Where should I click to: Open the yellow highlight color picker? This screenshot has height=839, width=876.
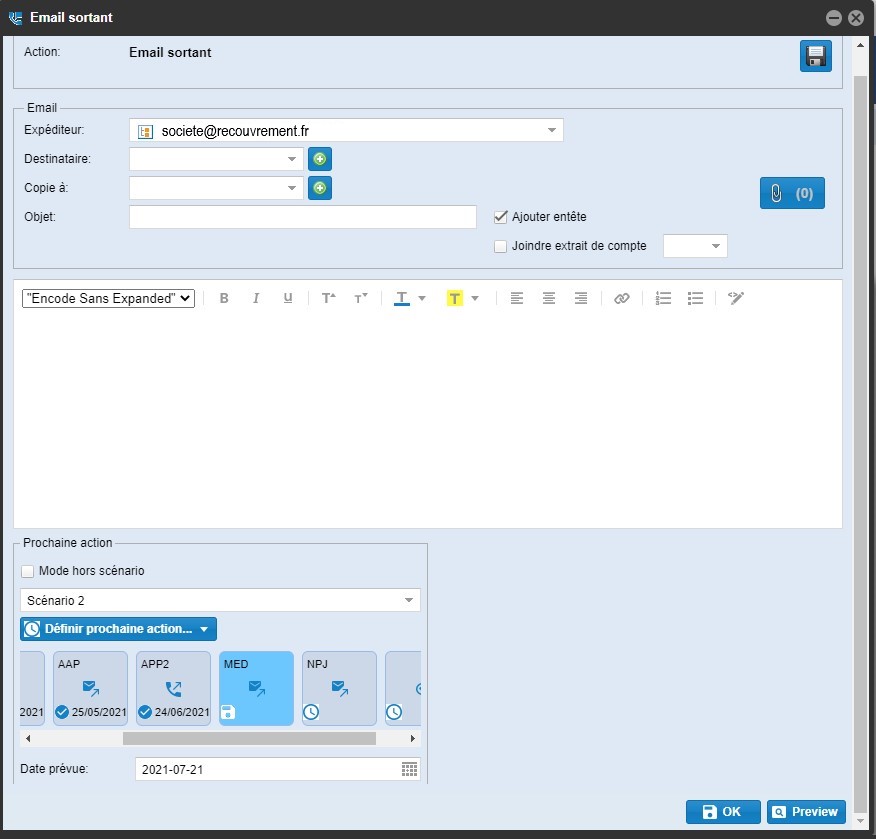point(475,298)
